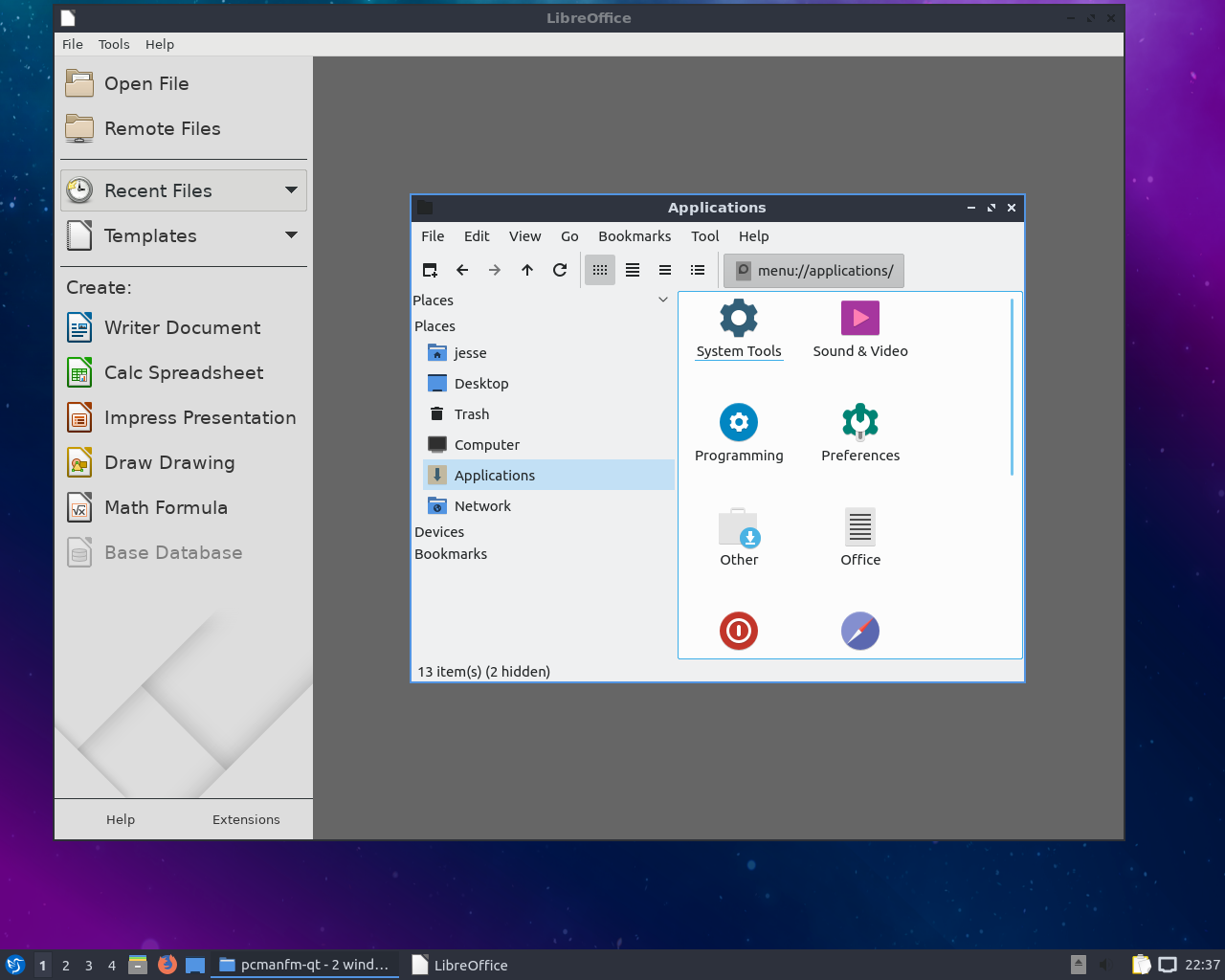
Task: Click the file view vertical scrollbar
Action: [1012, 387]
